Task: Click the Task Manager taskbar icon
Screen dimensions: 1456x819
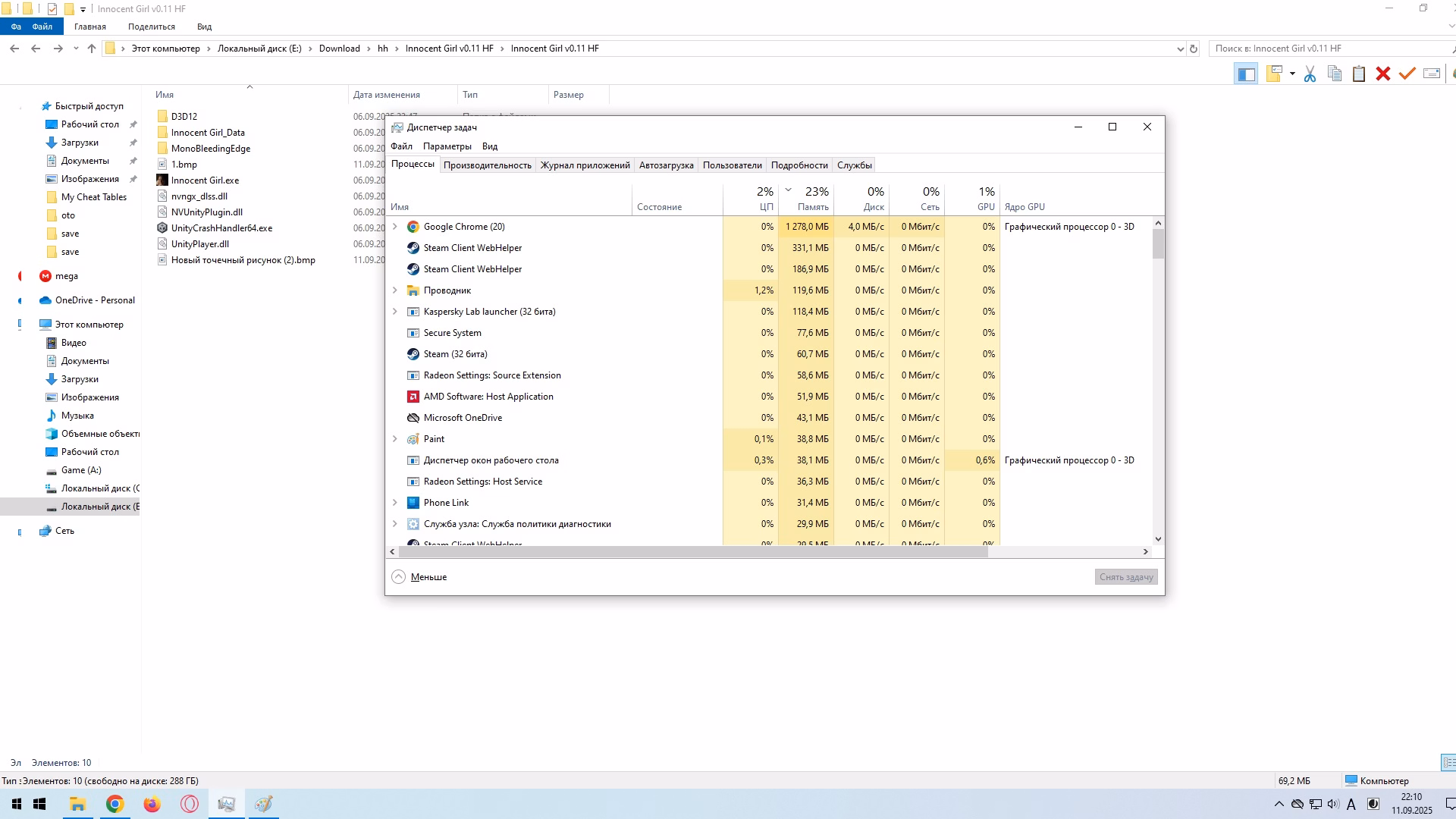Action: 226,804
